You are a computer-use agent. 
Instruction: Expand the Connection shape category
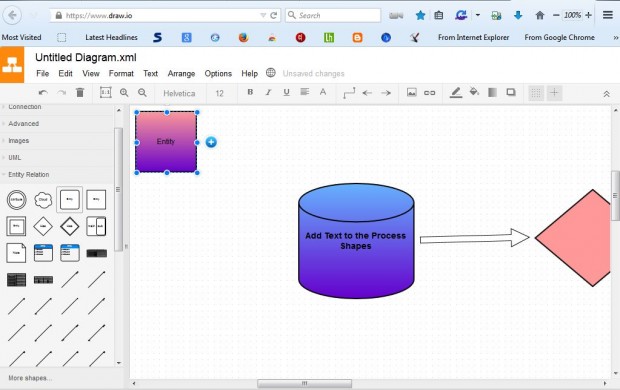point(25,107)
